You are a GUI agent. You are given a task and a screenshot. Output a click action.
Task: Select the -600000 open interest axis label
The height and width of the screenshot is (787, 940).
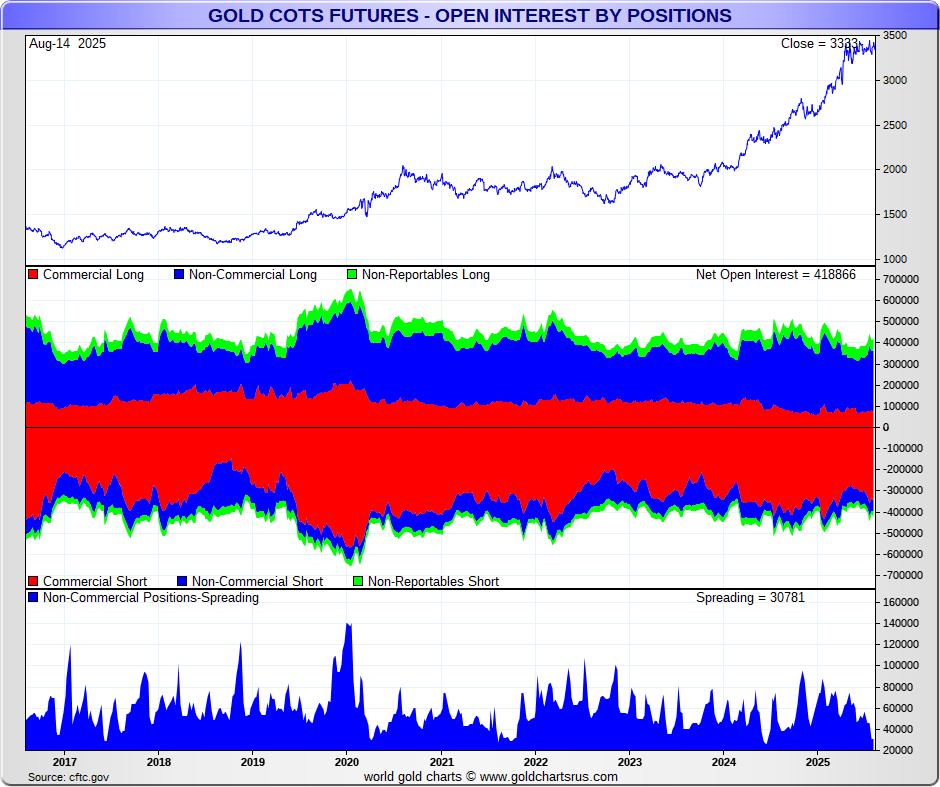click(901, 554)
